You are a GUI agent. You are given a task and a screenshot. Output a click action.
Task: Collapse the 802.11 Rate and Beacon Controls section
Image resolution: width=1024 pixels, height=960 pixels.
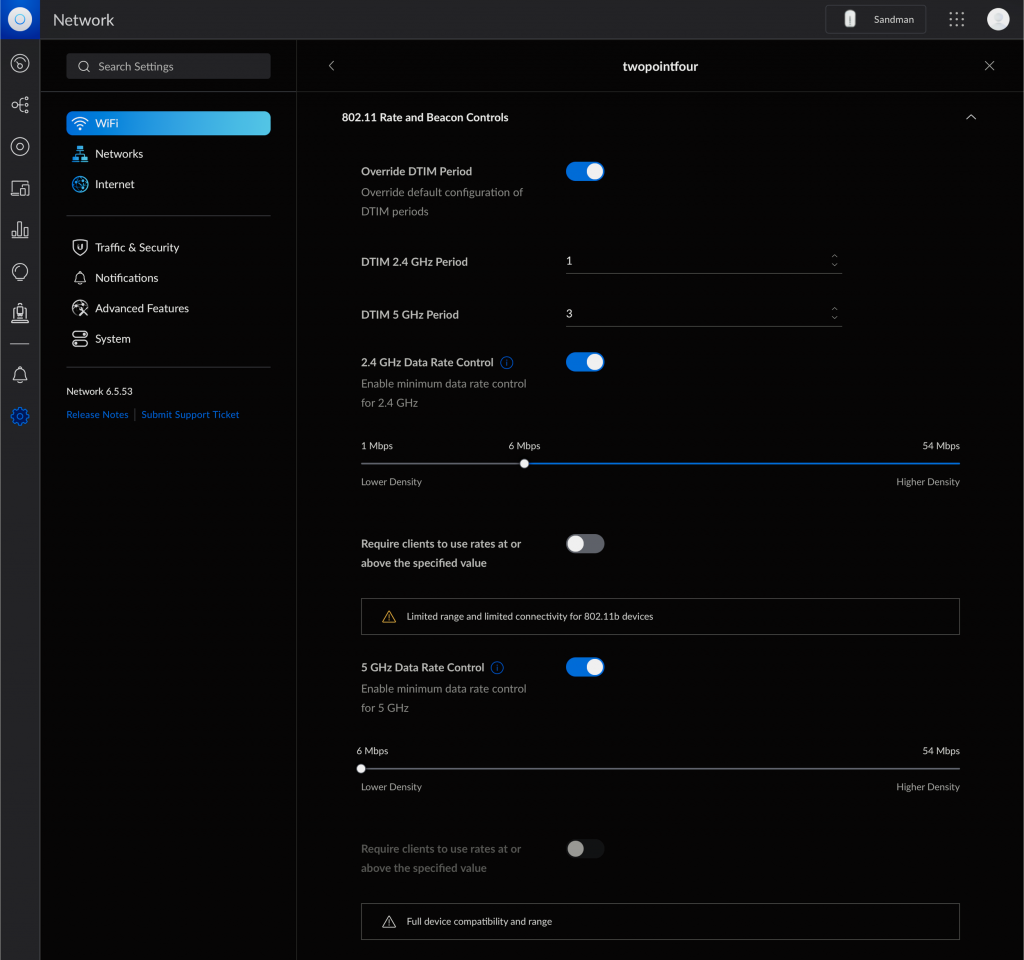pyautogui.click(x=971, y=117)
